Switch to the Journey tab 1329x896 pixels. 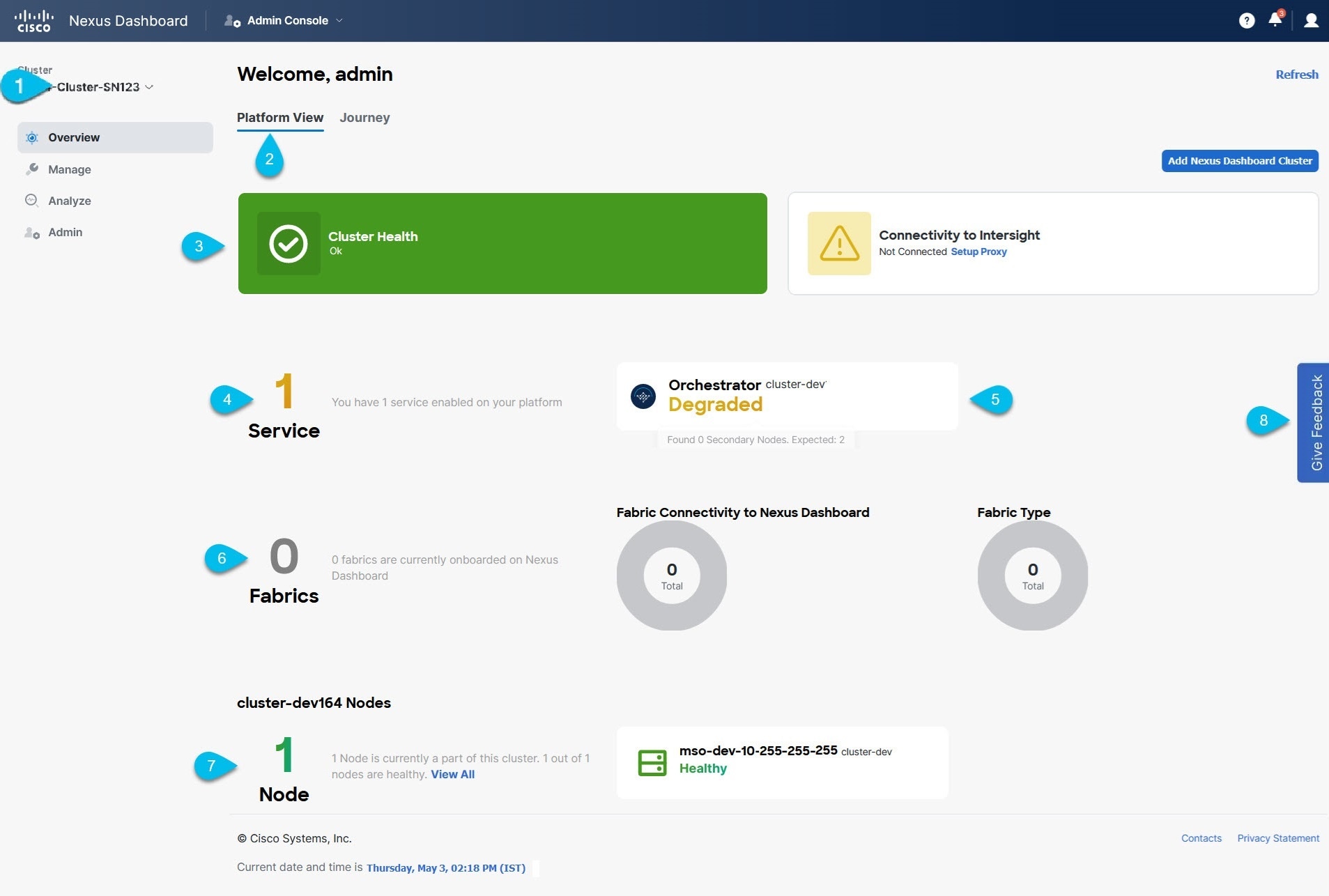tap(364, 118)
